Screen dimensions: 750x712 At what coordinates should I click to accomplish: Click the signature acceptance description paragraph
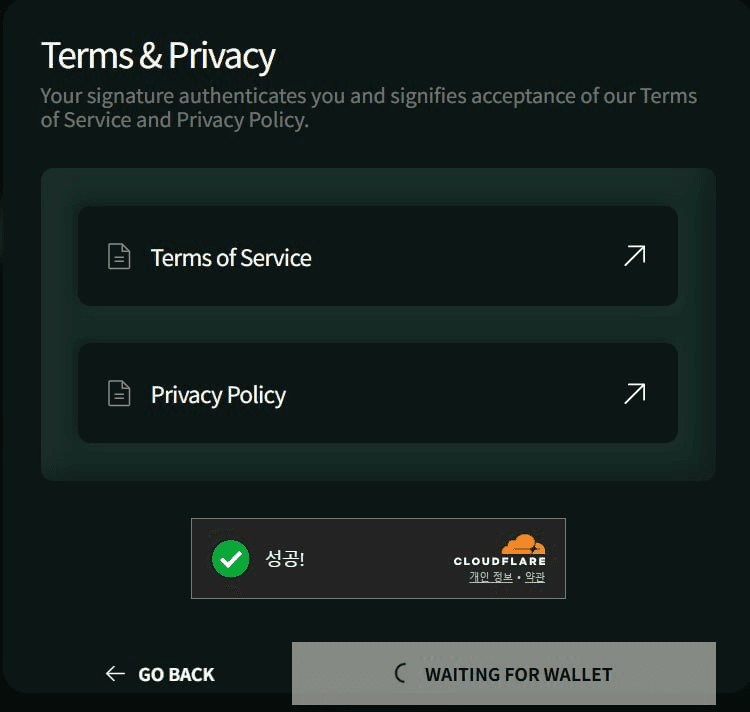[368, 108]
